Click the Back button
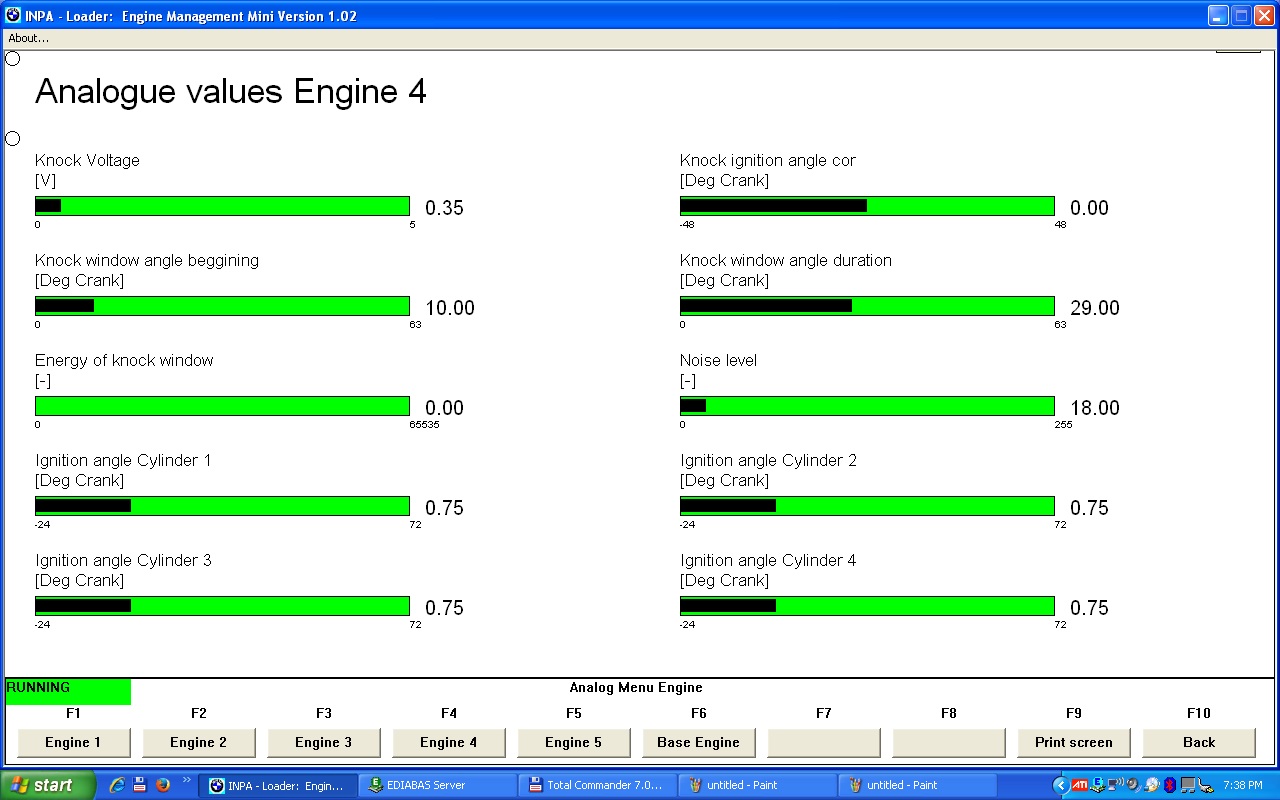This screenshot has width=1280, height=800. 1198,742
